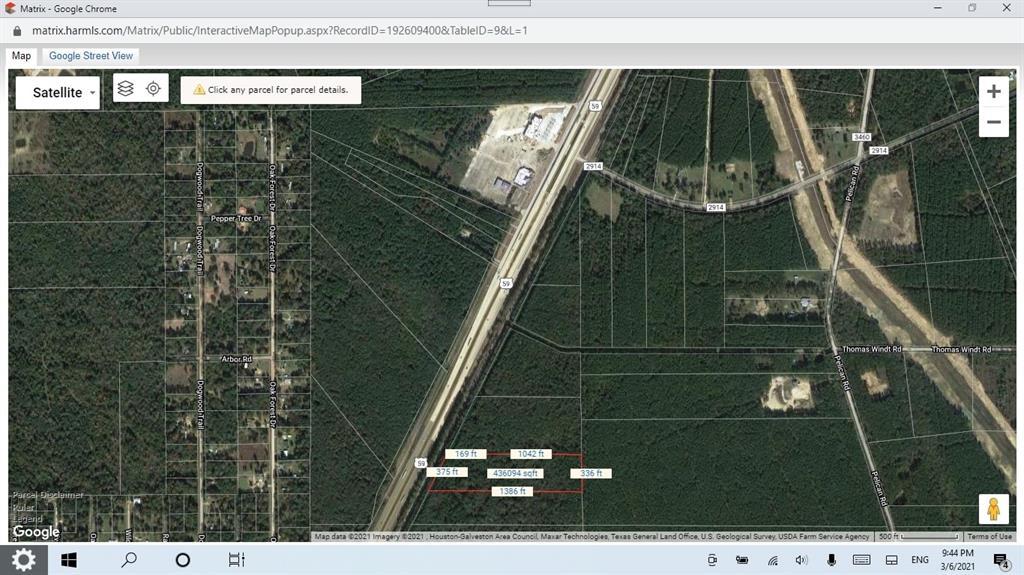Screen dimensions: 1024x575
Task: Open the taskbar search magnifier
Action: click(129, 560)
